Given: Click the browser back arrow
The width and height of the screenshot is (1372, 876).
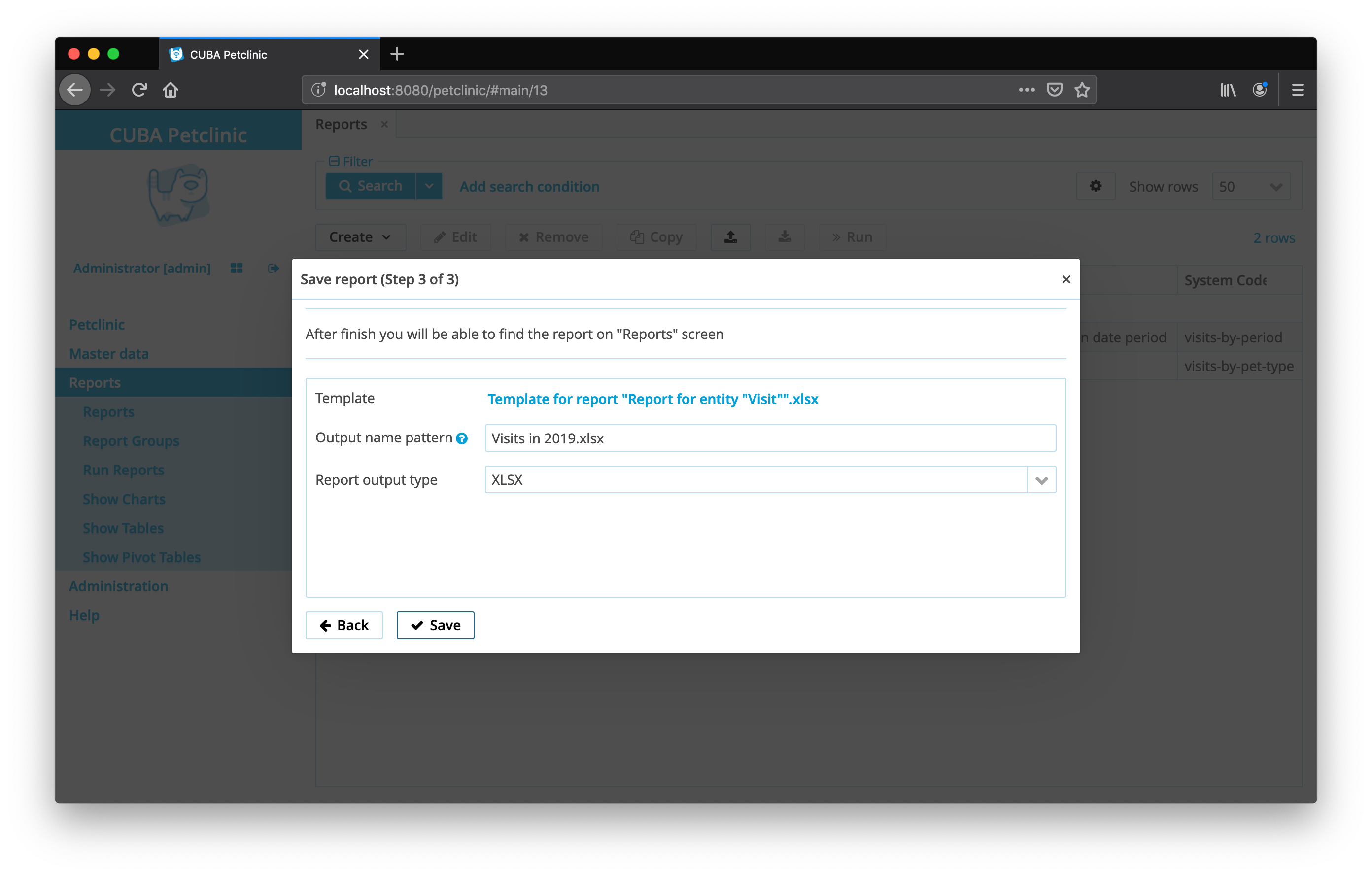Looking at the screenshot, I should tap(75, 90).
